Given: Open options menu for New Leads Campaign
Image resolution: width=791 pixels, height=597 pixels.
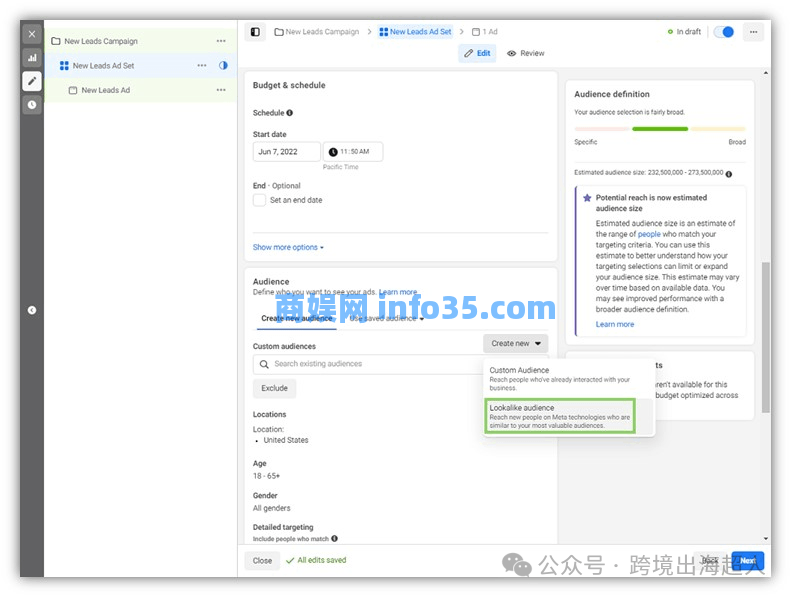Looking at the screenshot, I should coord(221,41).
